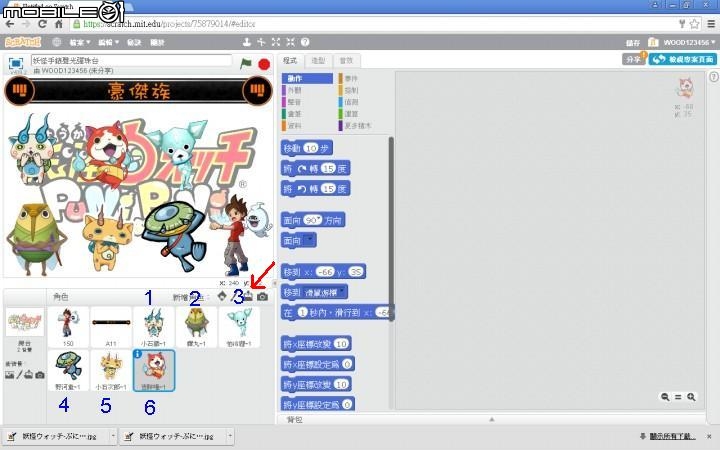Viewport: 720px width, 450px height.
Task: Take new sprite from camera
Action: (x=262, y=297)
